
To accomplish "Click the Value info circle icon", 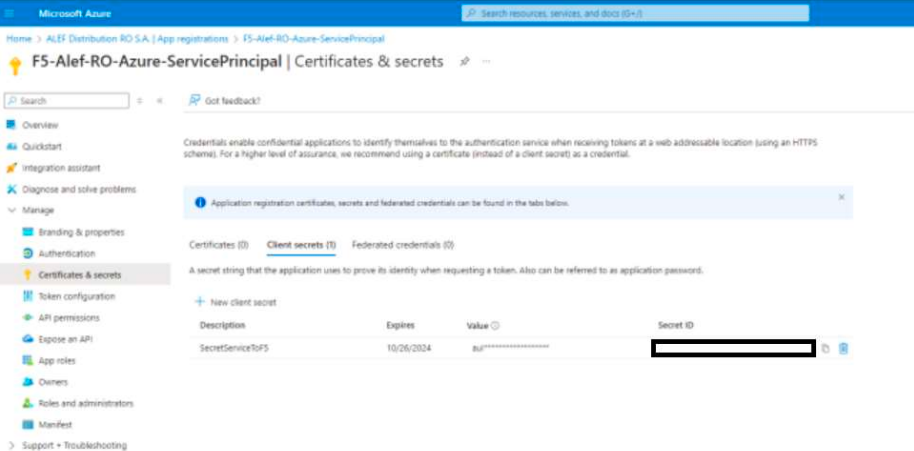I will [495, 326].
